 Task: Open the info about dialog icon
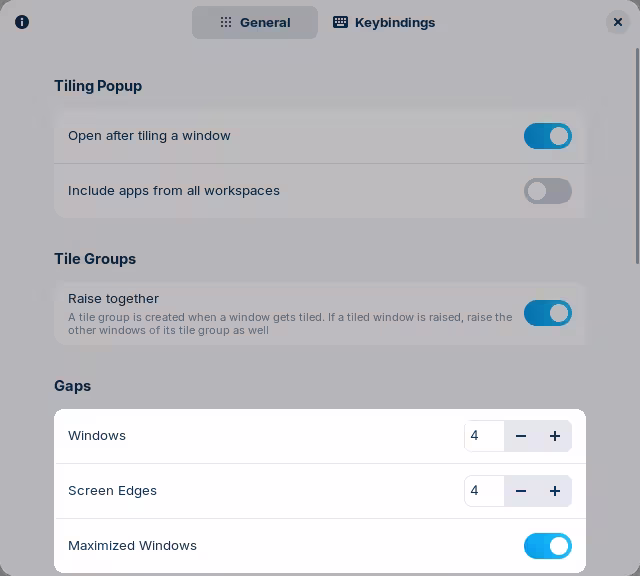click(22, 22)
